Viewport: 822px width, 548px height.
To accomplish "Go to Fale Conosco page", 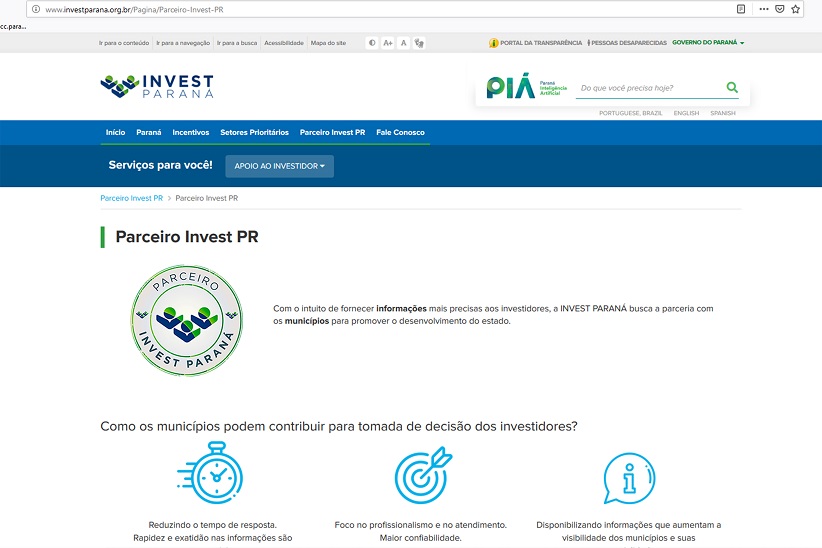I will pyautogui.click(x=400, y=132).
